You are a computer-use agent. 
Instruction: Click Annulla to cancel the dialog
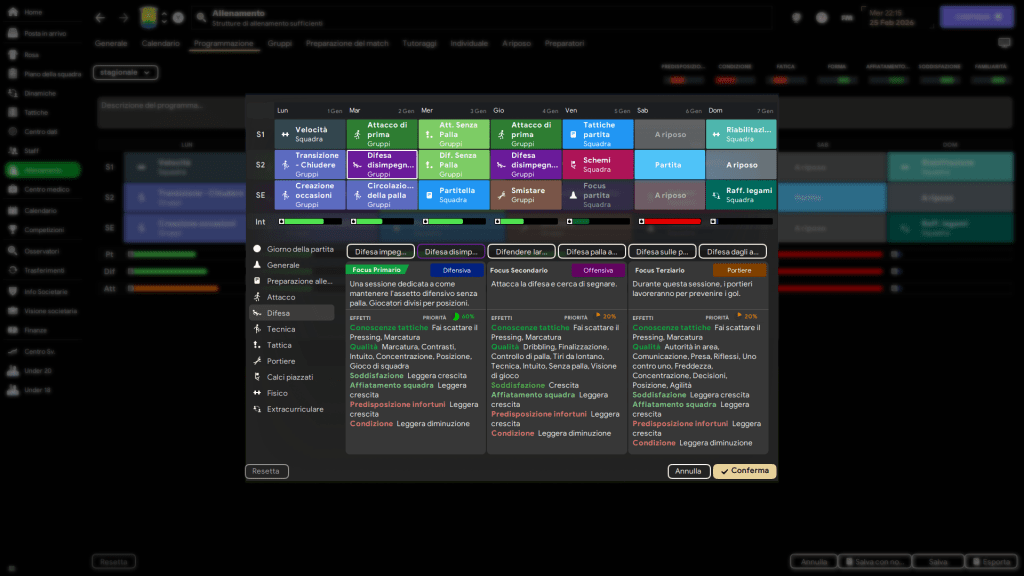(x=688, y=471)
